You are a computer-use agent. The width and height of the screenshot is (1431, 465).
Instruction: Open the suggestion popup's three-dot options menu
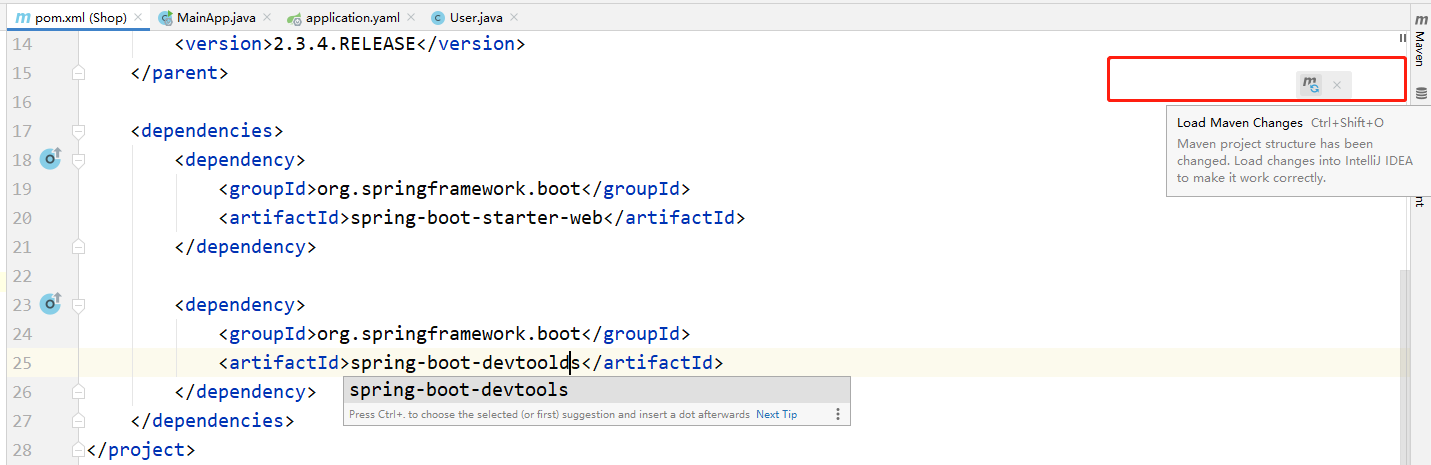[838, 414]
